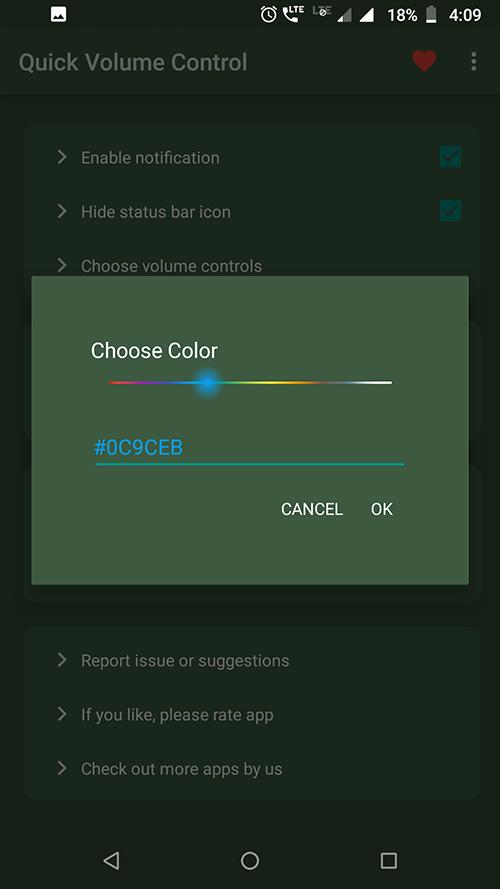The image size is (500, 889).
Task: Open If you like, please rate app
Action: pyautogui.click(x=177, y=714)
